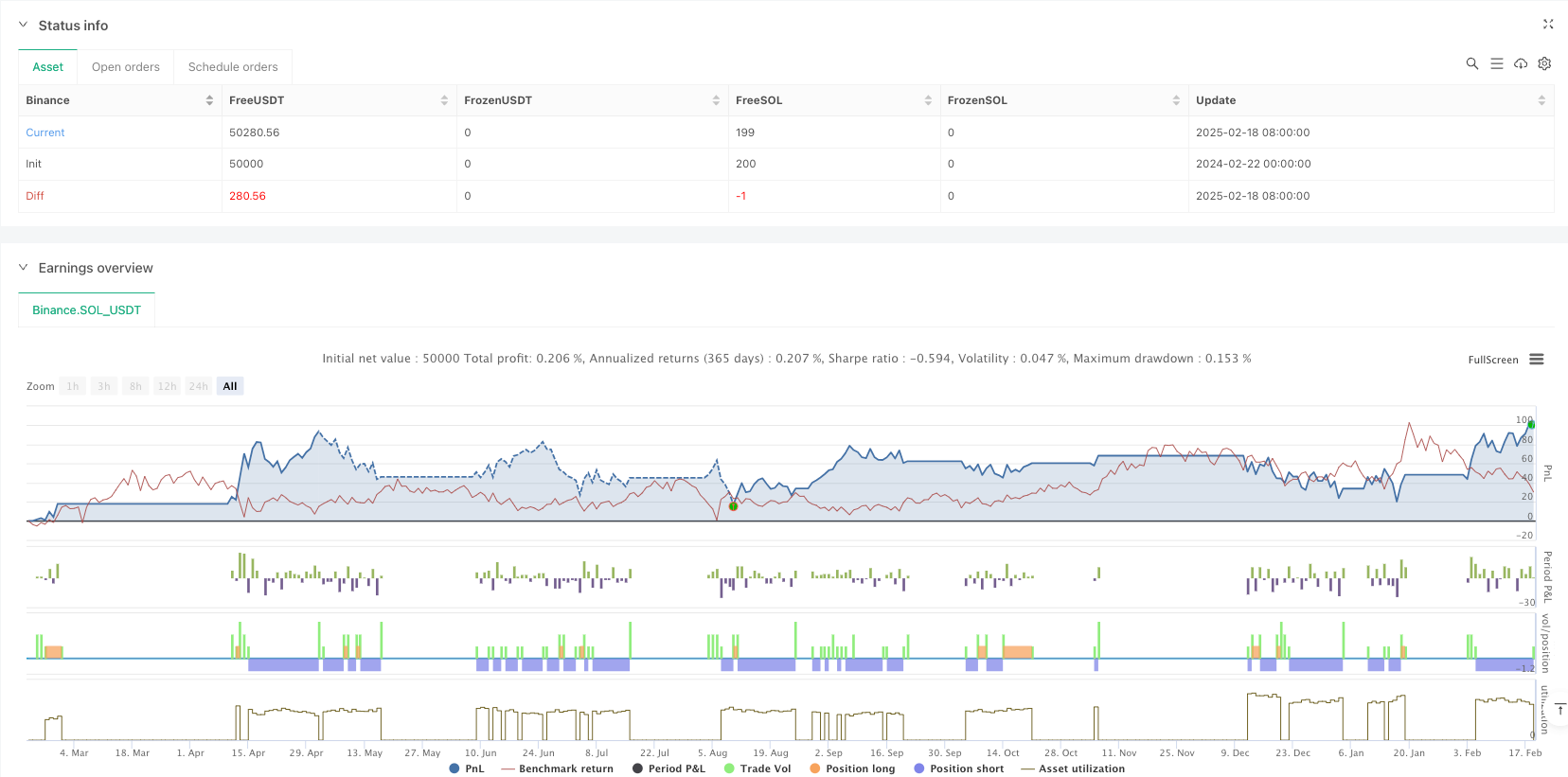
Task: Collapse the Earnings overview section chevron
Action: pyautogui.click(x=24, y=268)
